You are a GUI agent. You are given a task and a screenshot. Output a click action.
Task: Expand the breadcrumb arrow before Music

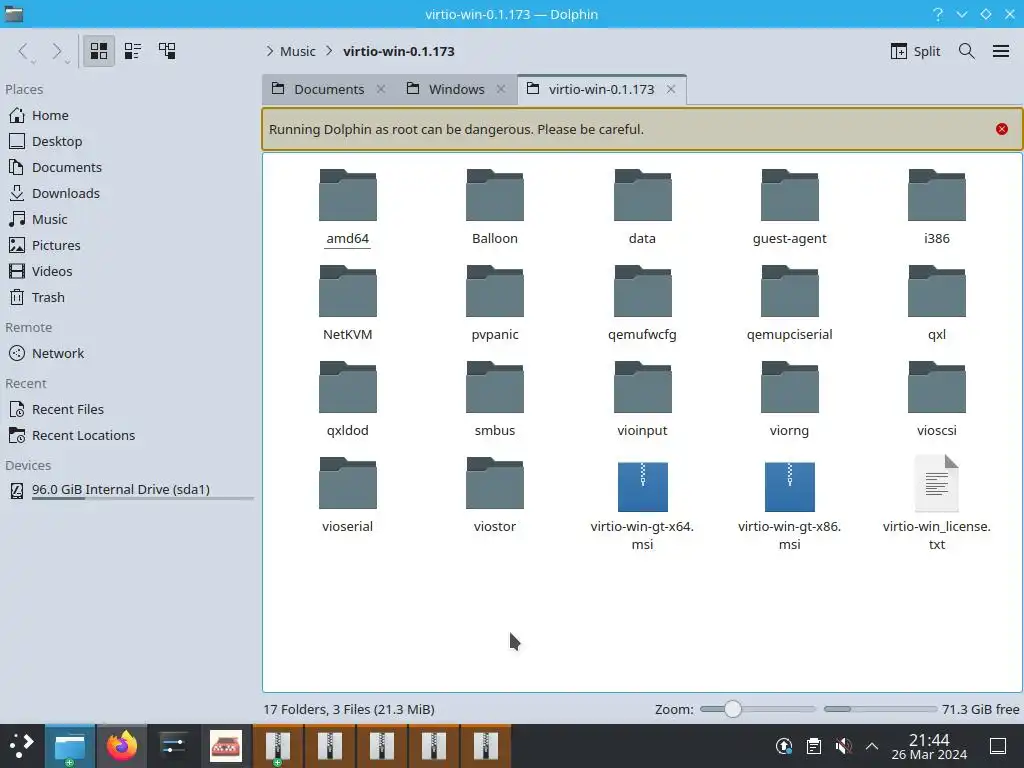(x=269, y=51)
